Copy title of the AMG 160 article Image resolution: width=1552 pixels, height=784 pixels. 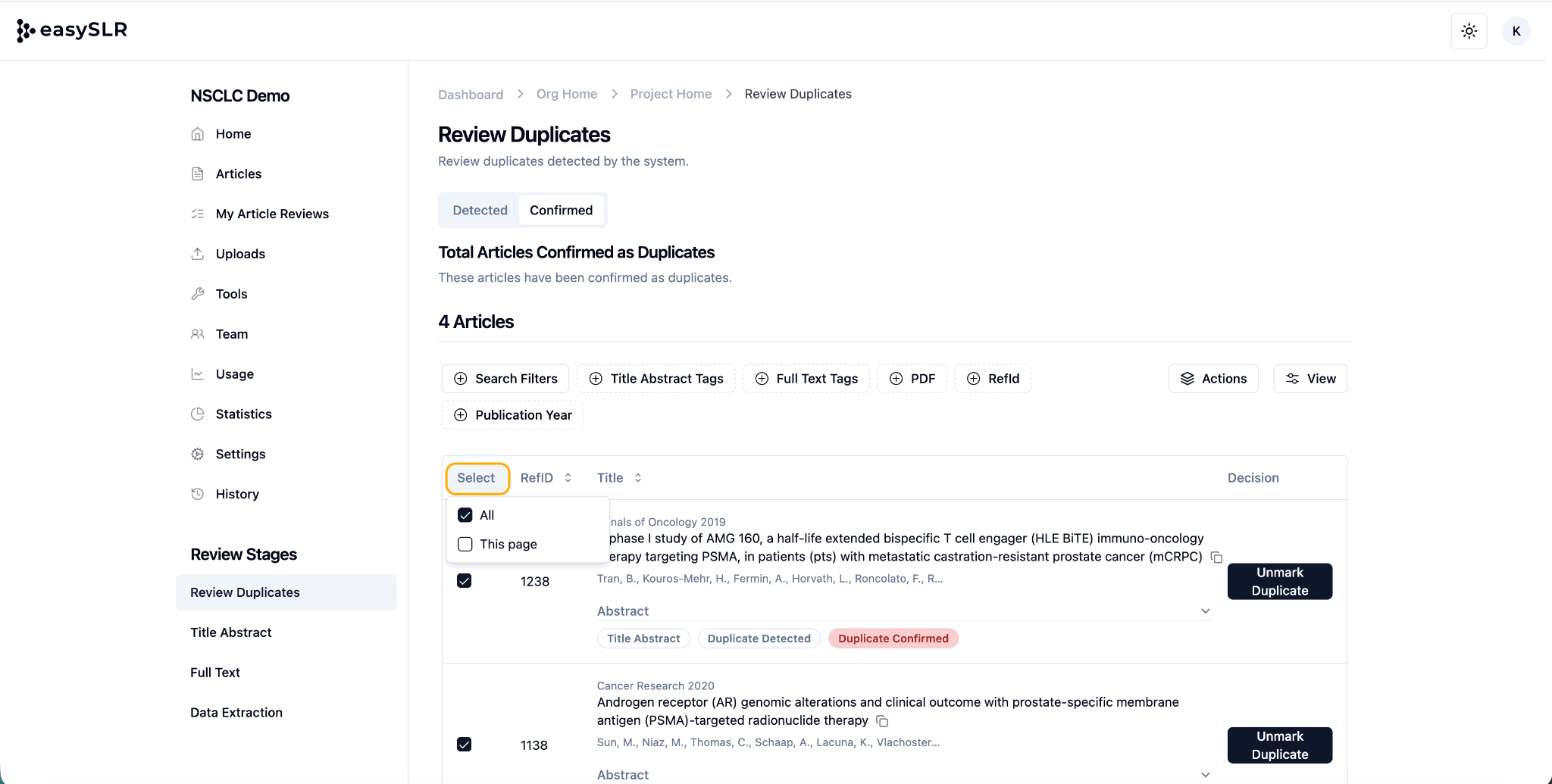[x=1216, y=558]
